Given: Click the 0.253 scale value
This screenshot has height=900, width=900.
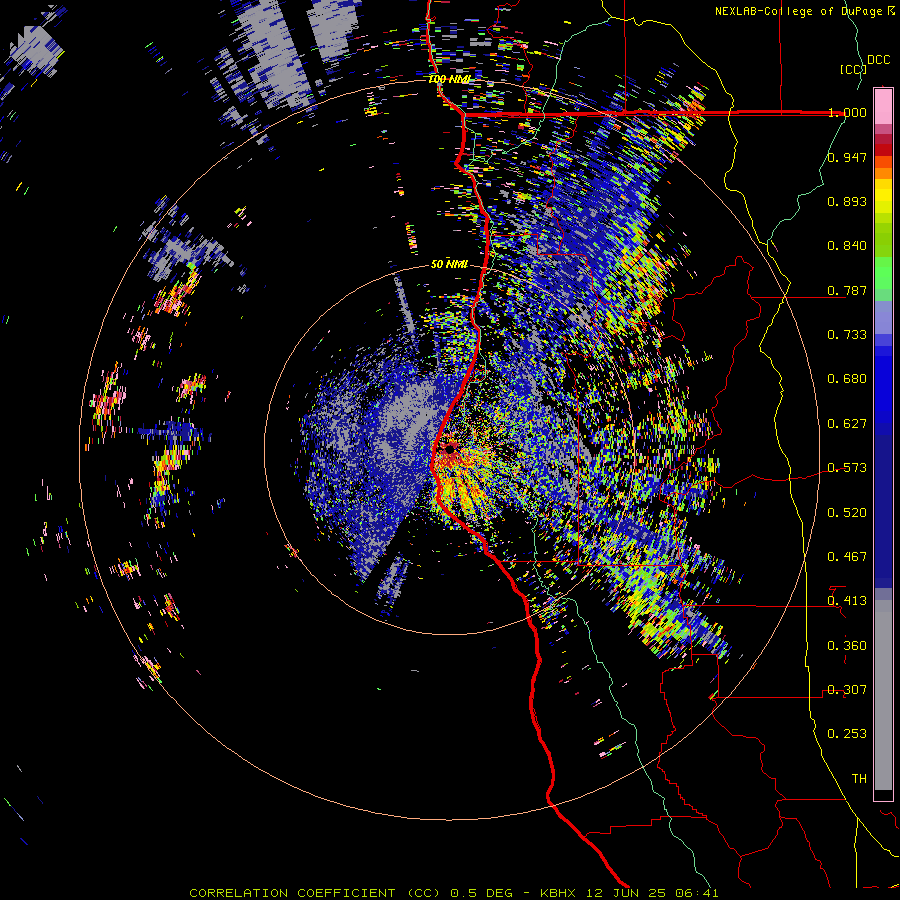Looking at the screenshot, I should tap(847, 734).
